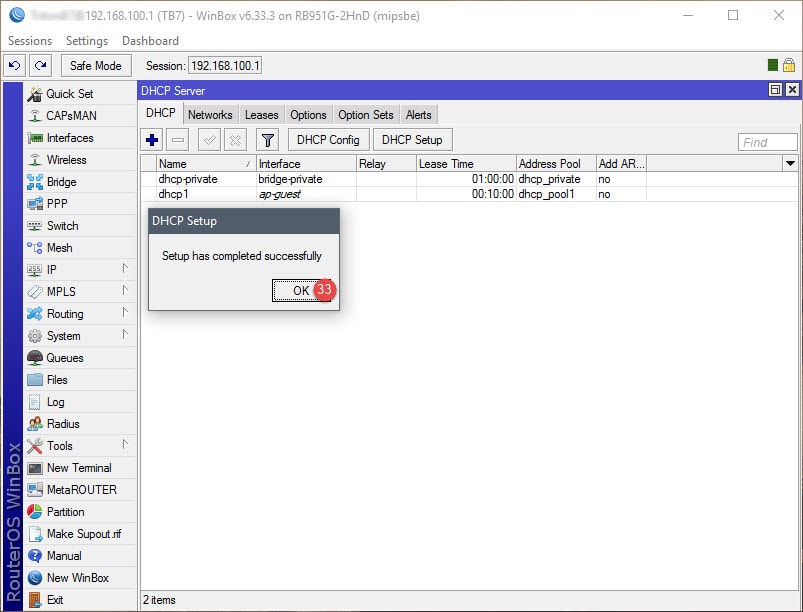Screen dimensions: 803x612
Task: Click the redo arrow button
Action: [x=40, y=66]
